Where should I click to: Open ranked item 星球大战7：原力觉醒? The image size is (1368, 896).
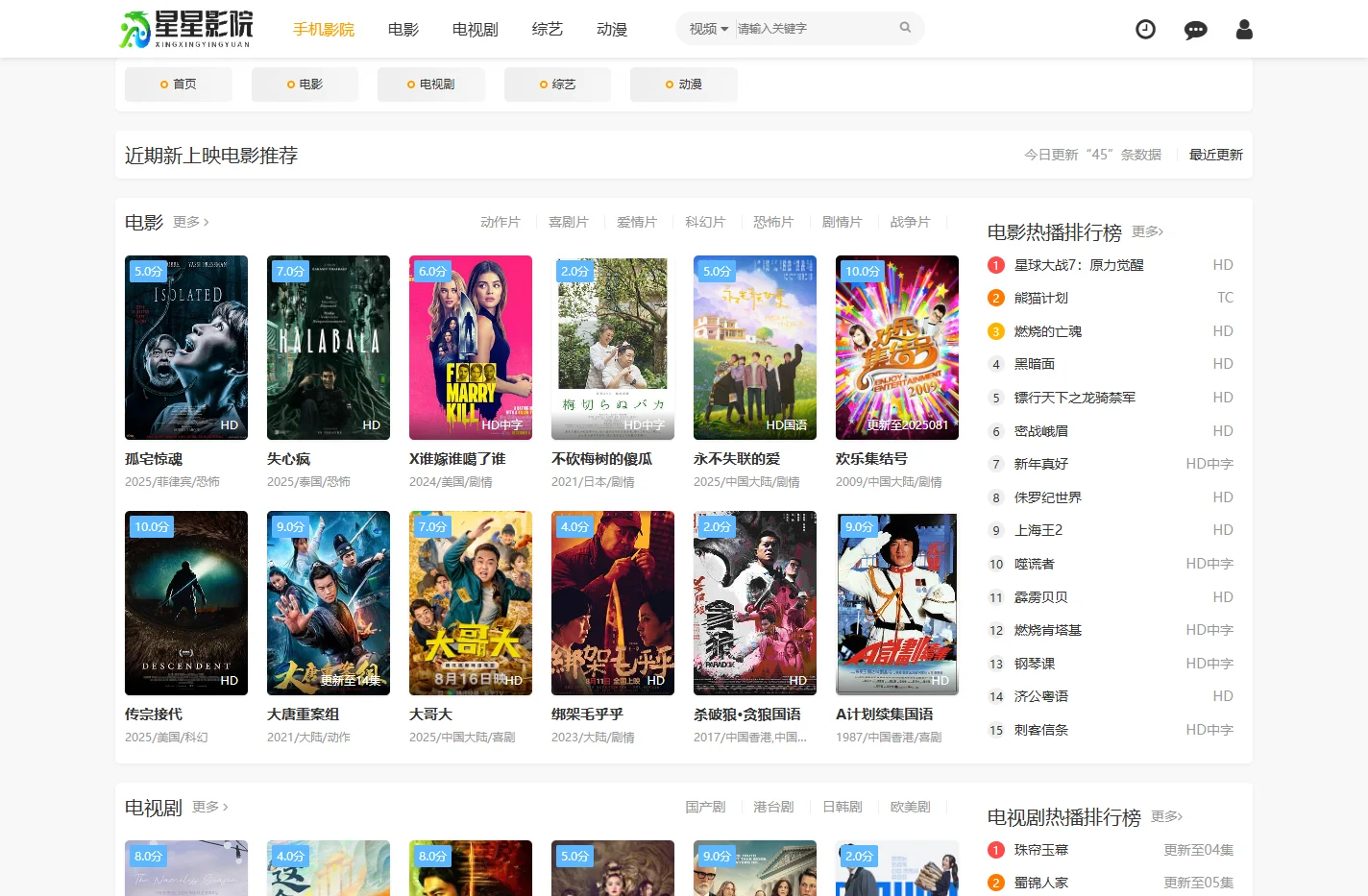click(1079, 265)
